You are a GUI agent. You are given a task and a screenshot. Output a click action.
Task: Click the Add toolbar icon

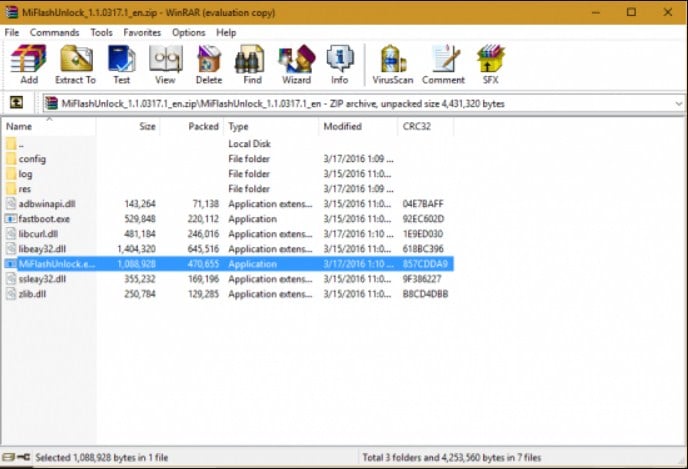(29, 64)
